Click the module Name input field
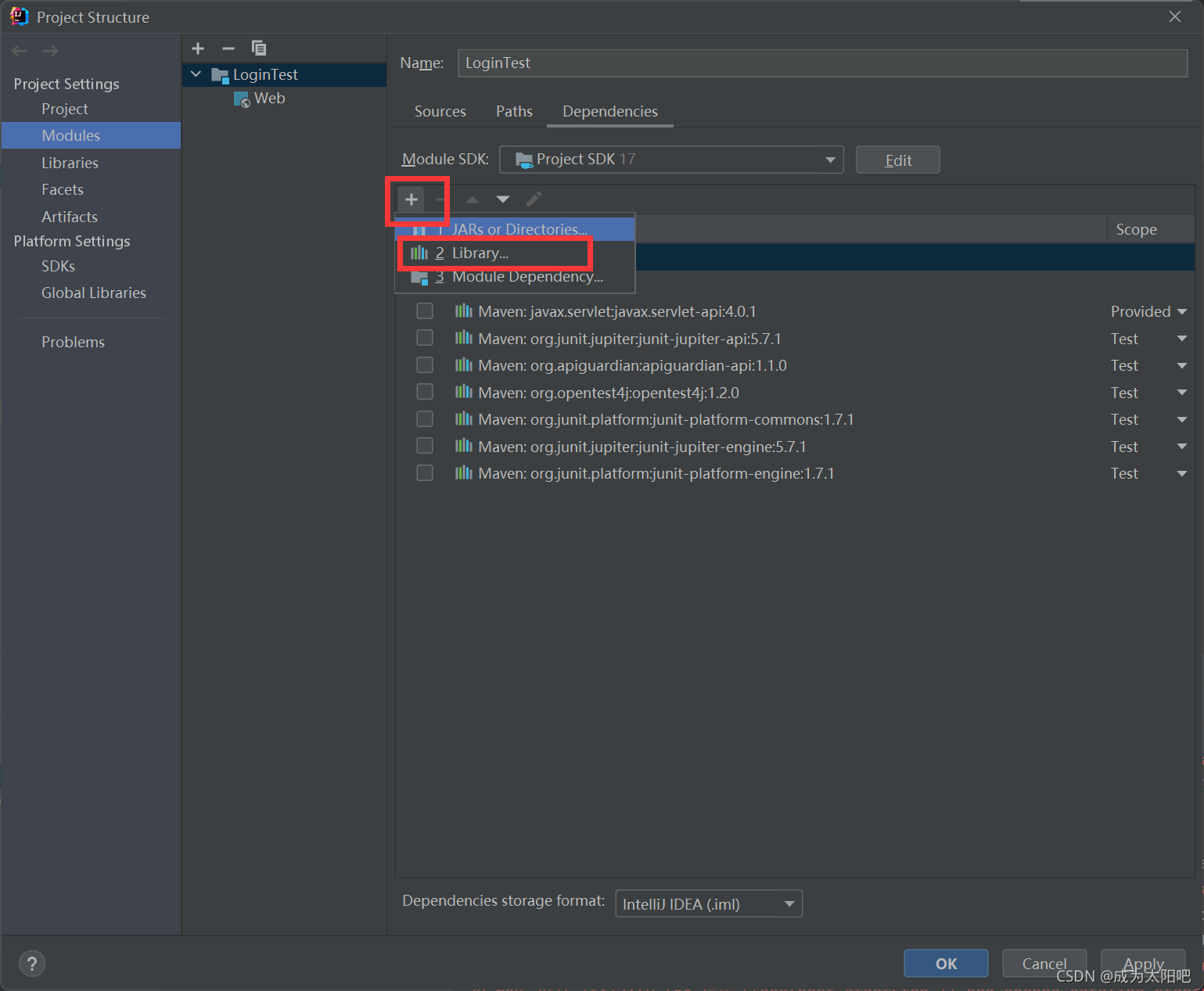Screen dimensions: 1204x991 pyautogui.click(x=823, y=63)
